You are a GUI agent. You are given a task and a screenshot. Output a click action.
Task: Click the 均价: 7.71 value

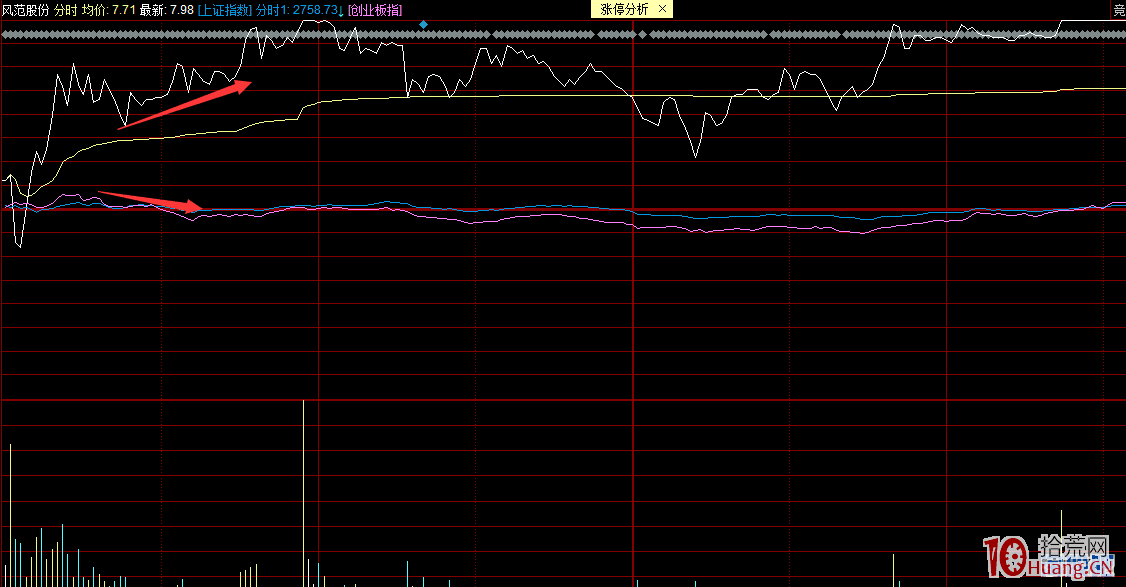[x=108, y=10]
